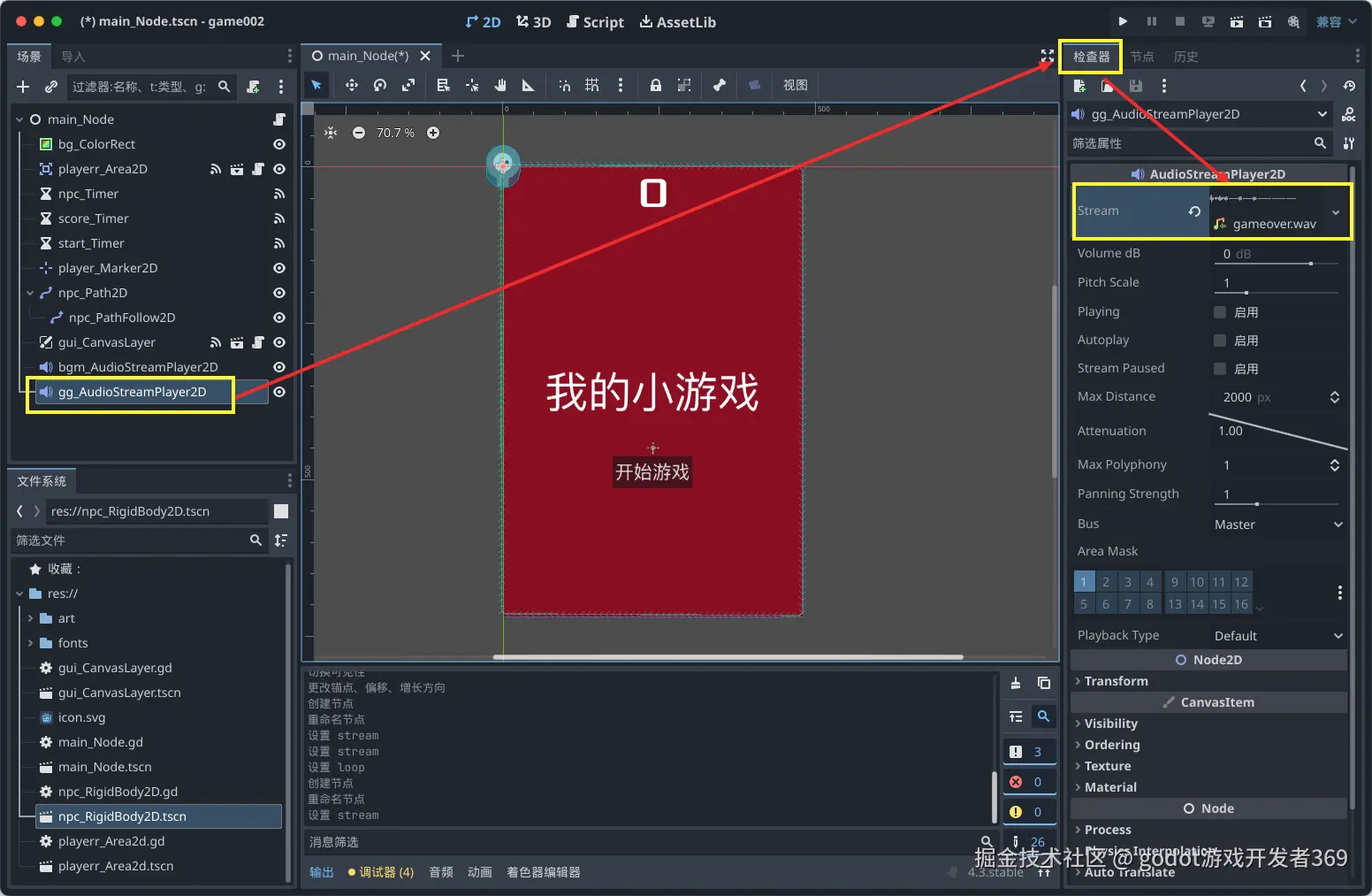
Task: Create a new resource in Inspector
Action: click(x=1079, y=86)
